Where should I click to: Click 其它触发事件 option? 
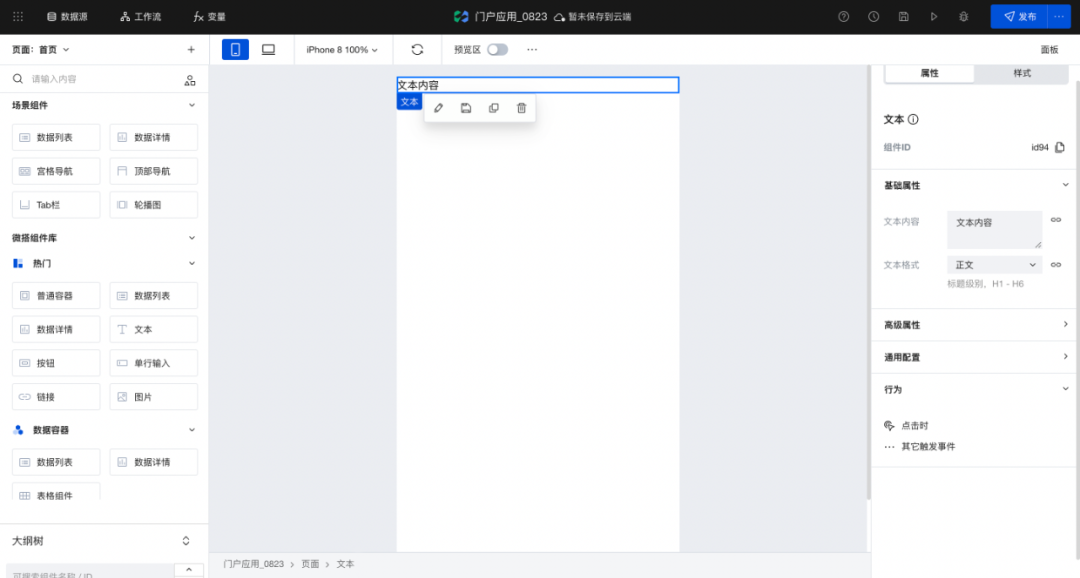920,446
